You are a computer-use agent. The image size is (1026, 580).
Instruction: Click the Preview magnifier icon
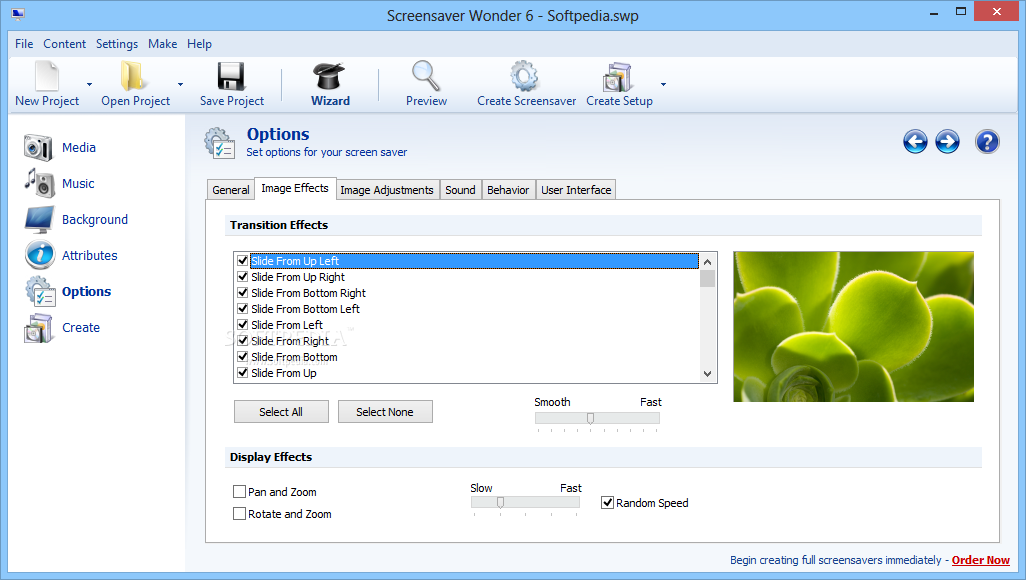coord(425,76)
